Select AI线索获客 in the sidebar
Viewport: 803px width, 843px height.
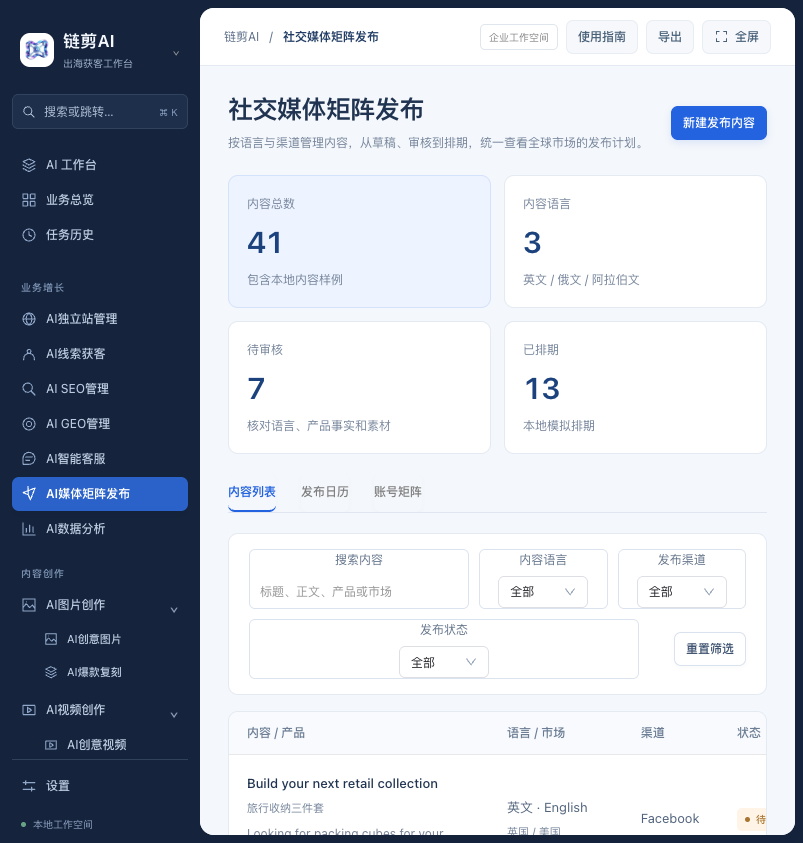pyautogui.click(x=100, y=354)
